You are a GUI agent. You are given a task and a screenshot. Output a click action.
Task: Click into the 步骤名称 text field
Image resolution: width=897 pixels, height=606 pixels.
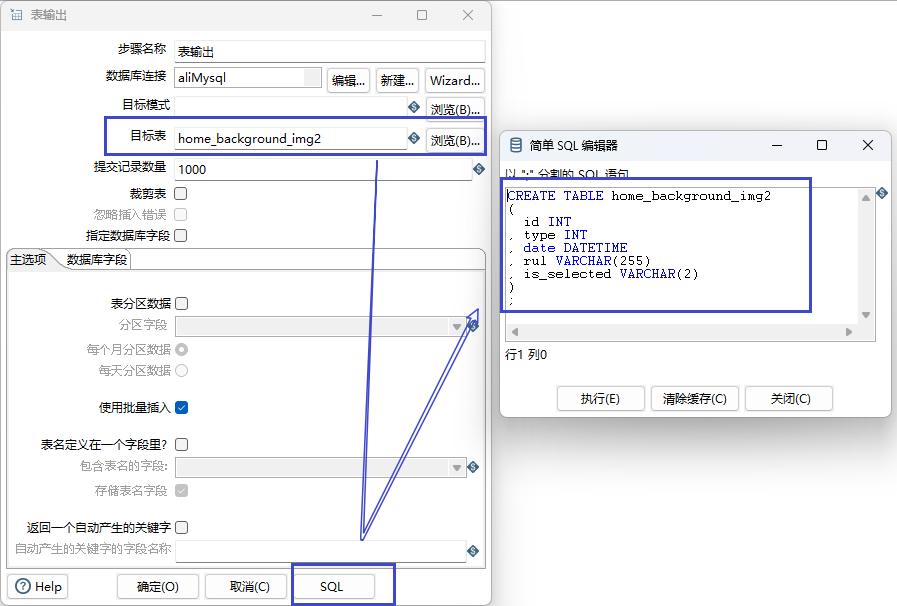pos(329,51)
